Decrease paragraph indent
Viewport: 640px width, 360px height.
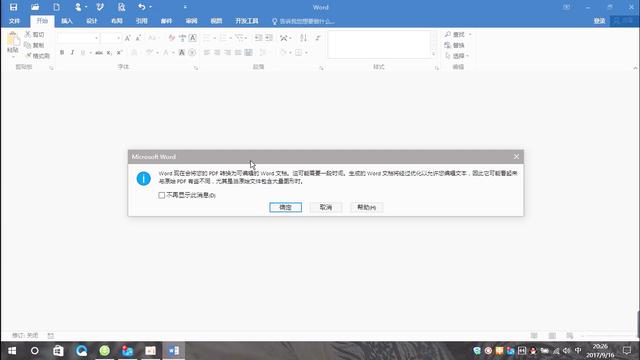click(x=258, y=38)
